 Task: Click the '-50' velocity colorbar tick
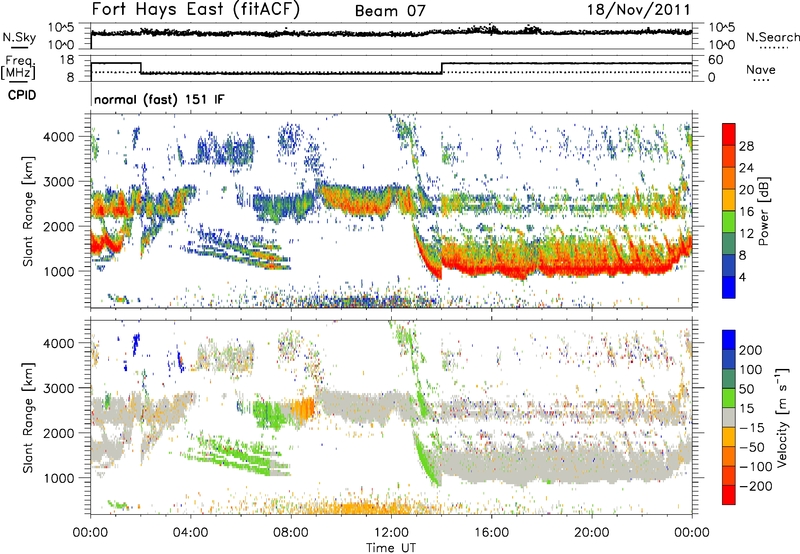pos(752,447)
